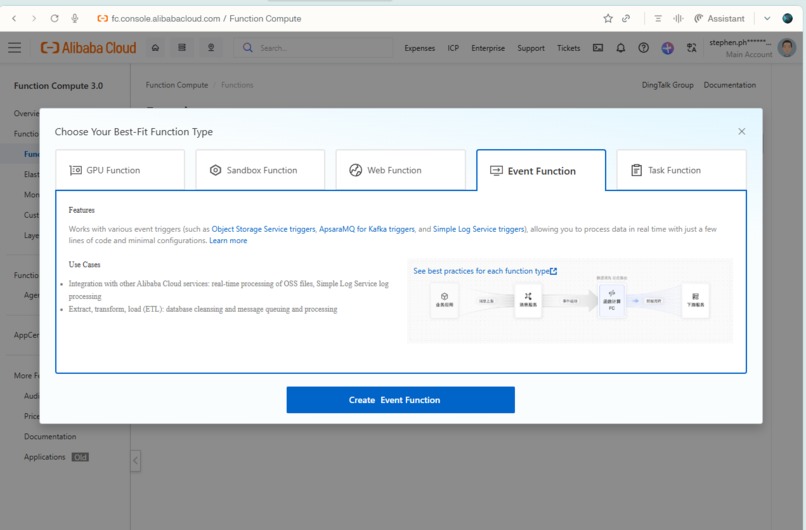Open the Enterprise menu

(x=488, y=48)
